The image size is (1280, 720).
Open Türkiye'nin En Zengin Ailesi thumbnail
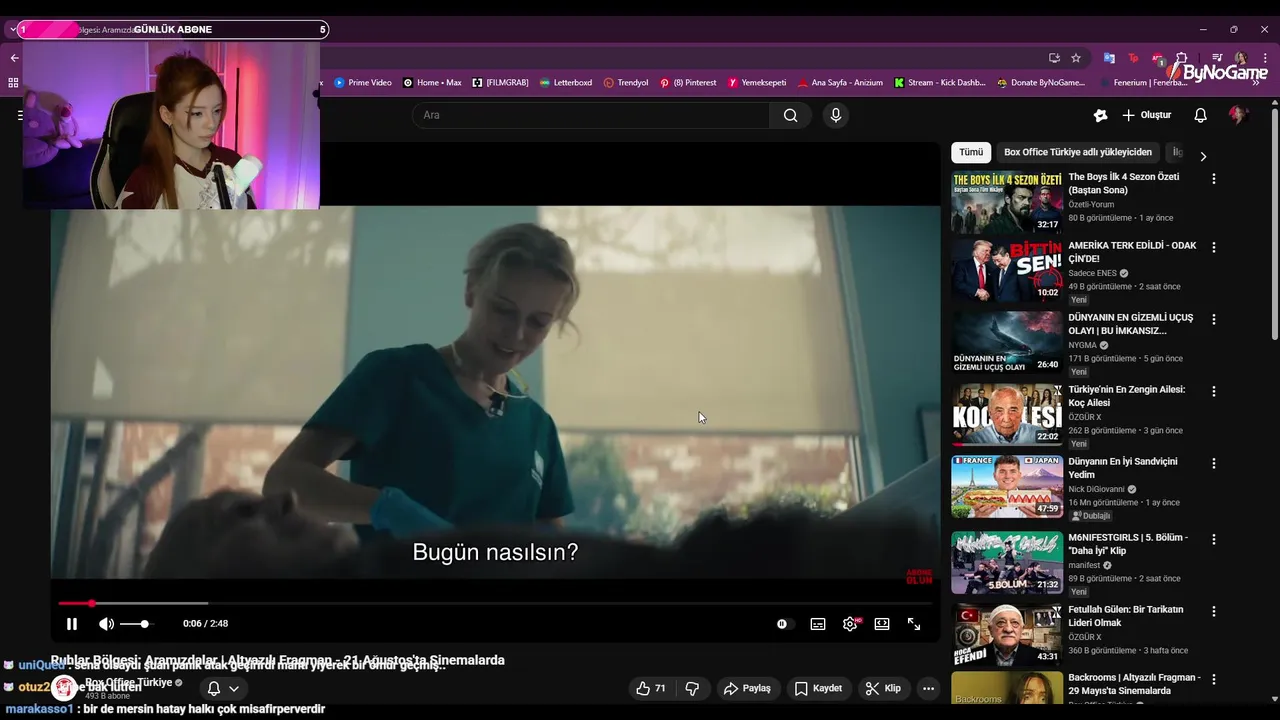[x=1006, y=414]
